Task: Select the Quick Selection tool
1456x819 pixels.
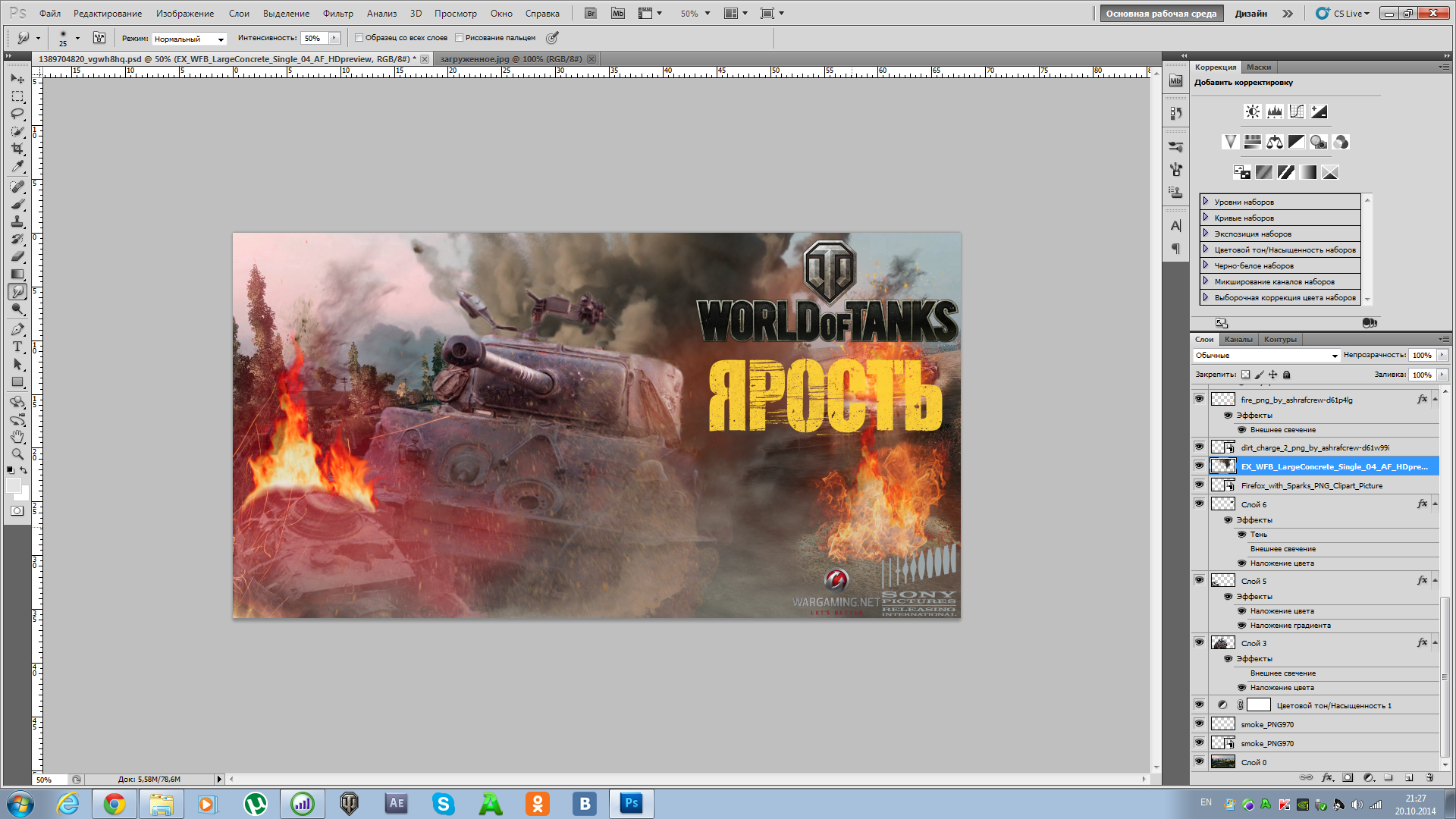Action: [x=17, y=131]
